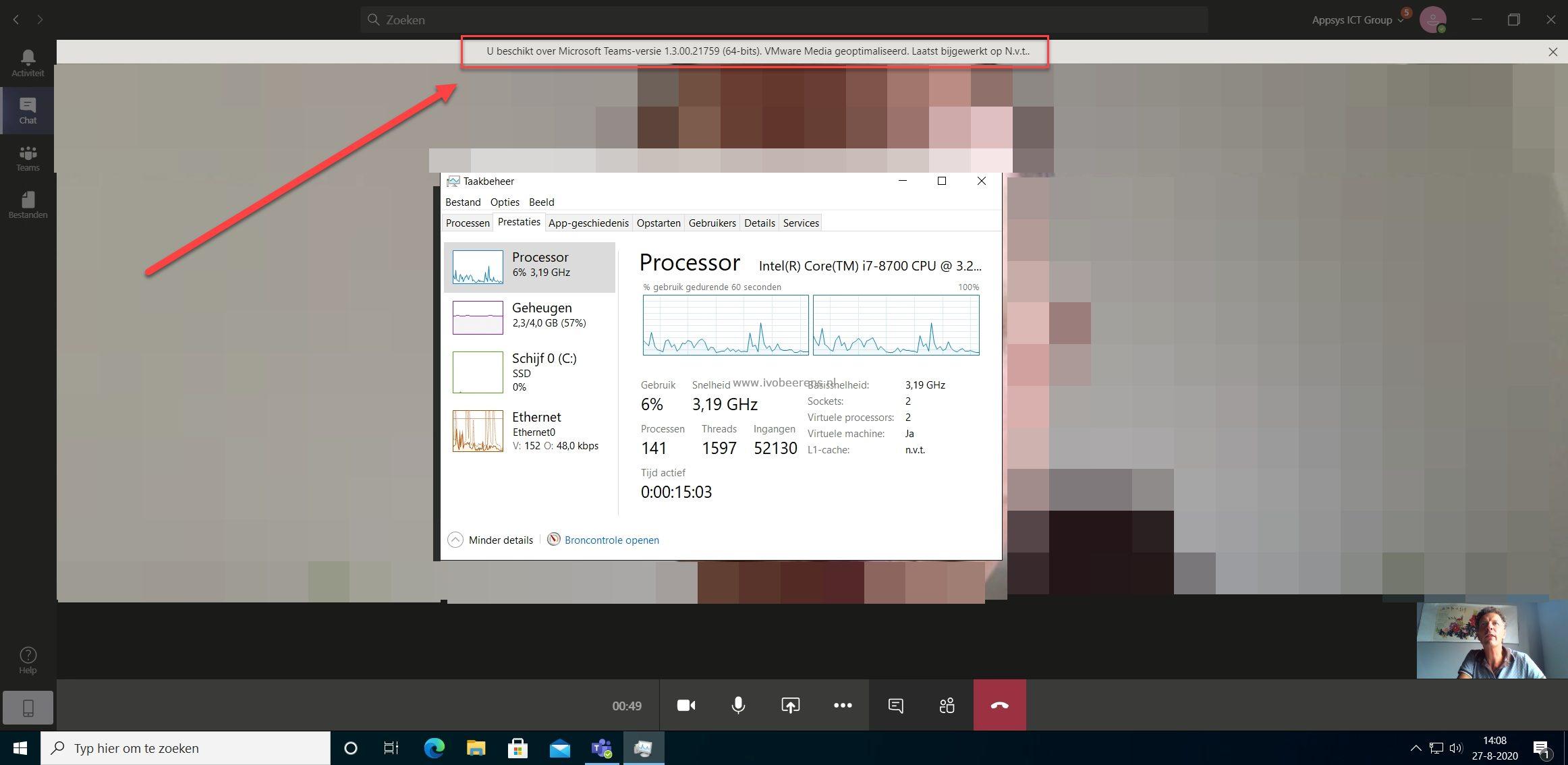
Task: Open Microsoft Store from taskbar
Action: point(517,748)
